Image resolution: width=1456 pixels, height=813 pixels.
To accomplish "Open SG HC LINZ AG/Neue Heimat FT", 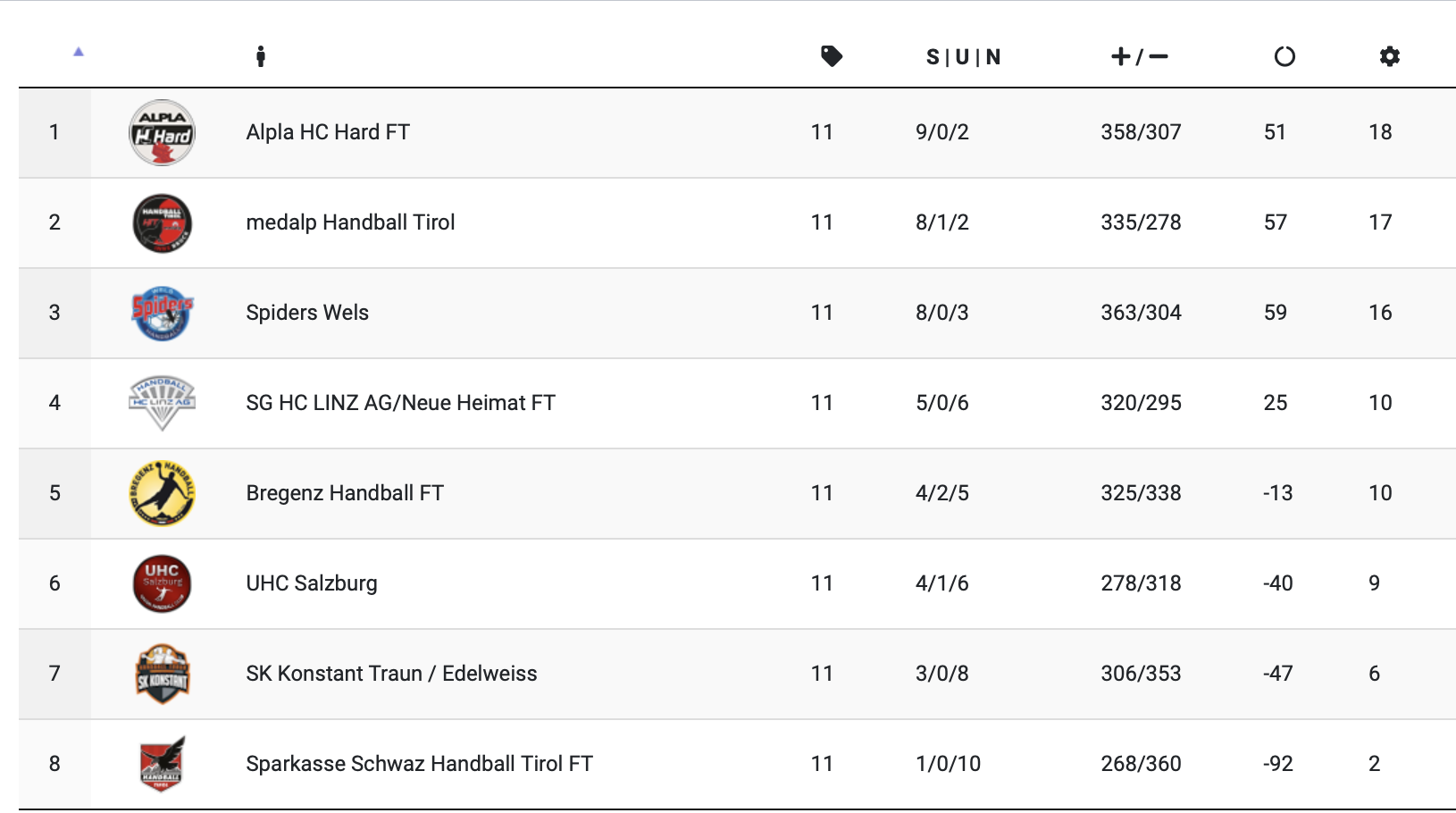I will pos(400,403).
